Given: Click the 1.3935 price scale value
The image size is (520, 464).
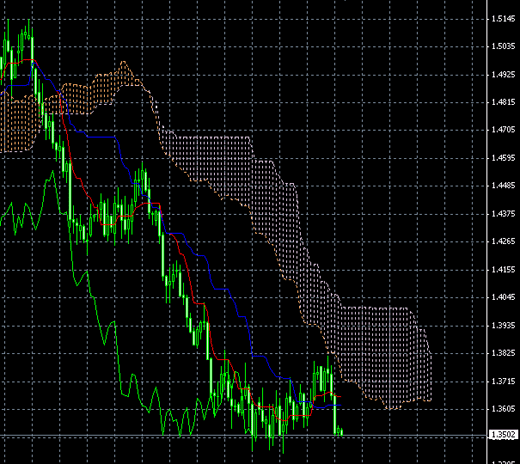Looking at the screenshot, I should (x=504, y=325).
